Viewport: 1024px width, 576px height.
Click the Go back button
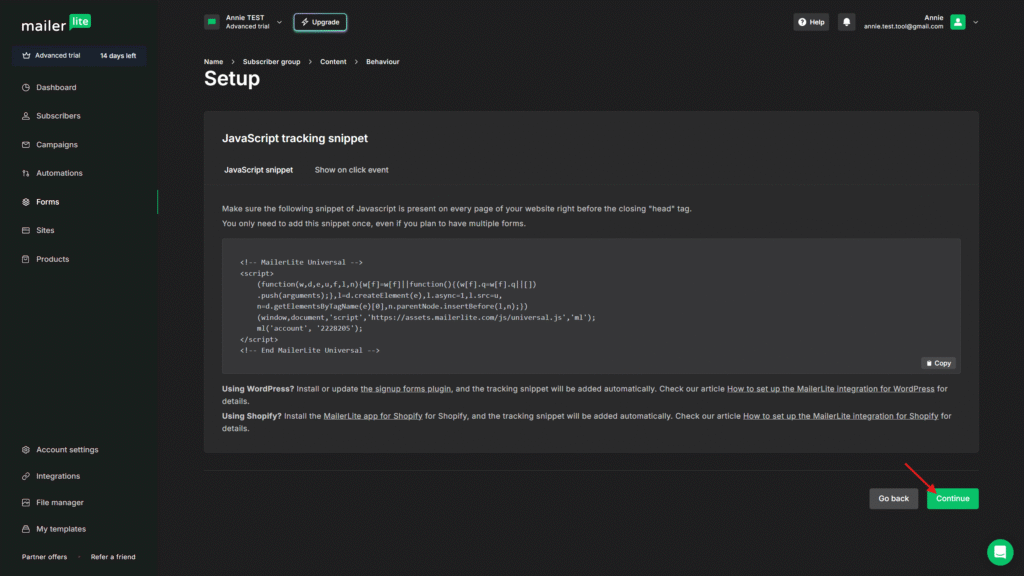click(x=893, y=498)
